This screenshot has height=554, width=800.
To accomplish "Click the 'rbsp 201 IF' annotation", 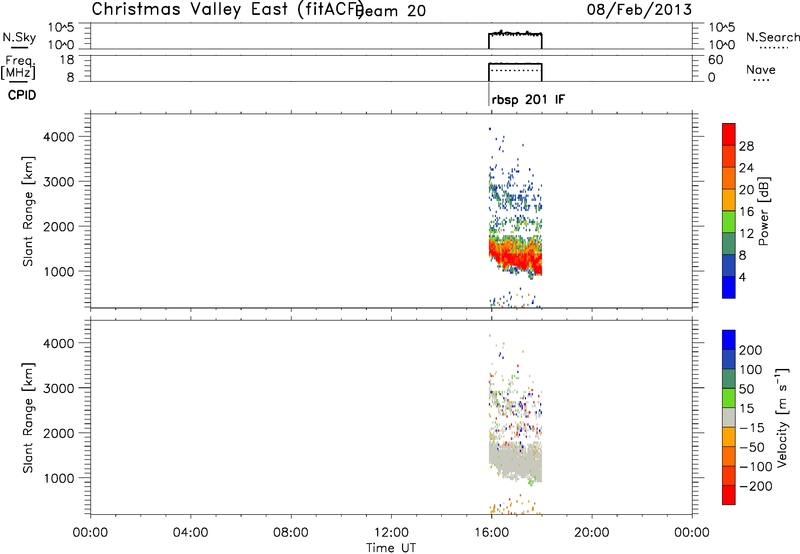I will point(528,100).
